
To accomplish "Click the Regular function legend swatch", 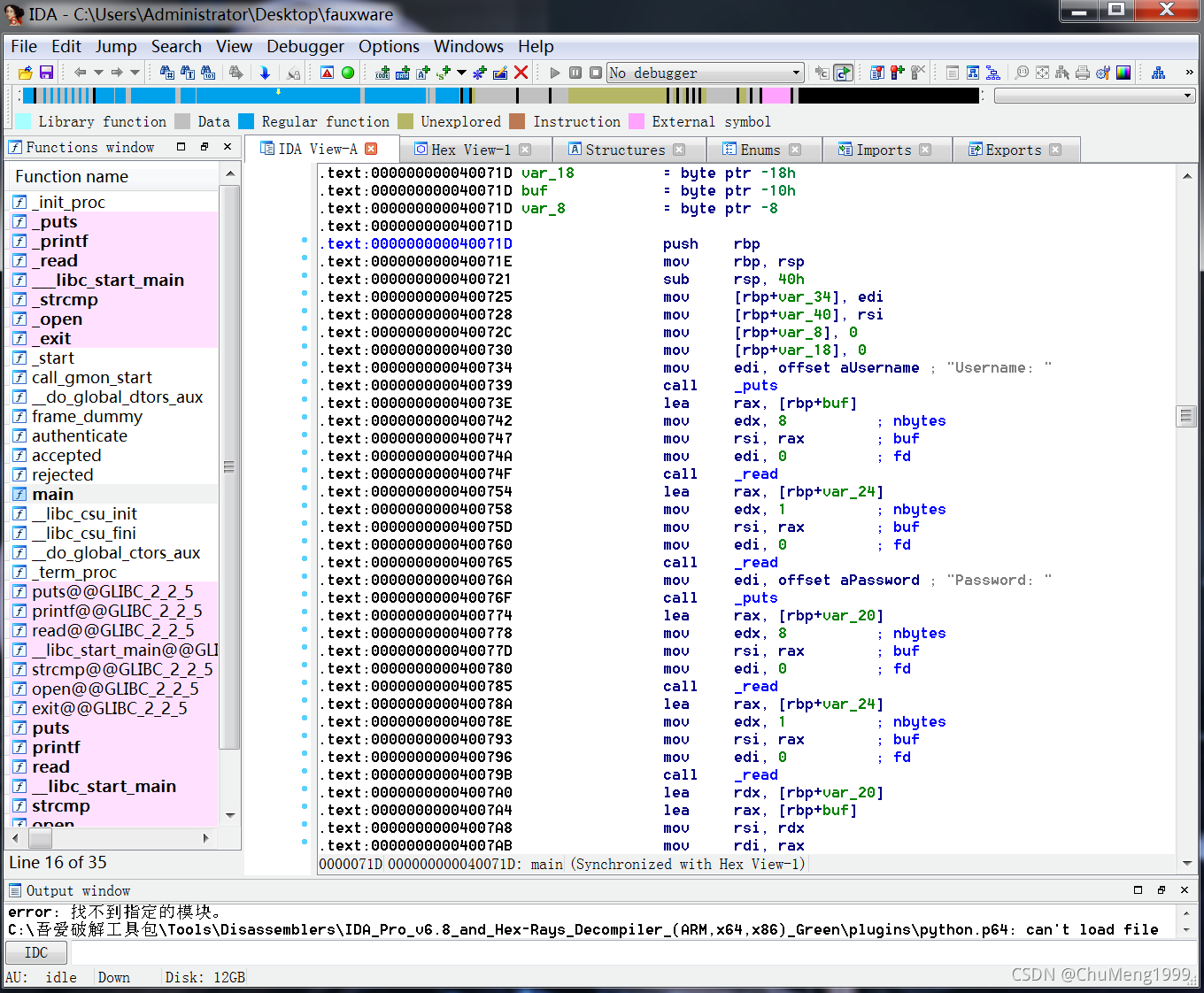I will pyautogui.click(x=247, y=121).
